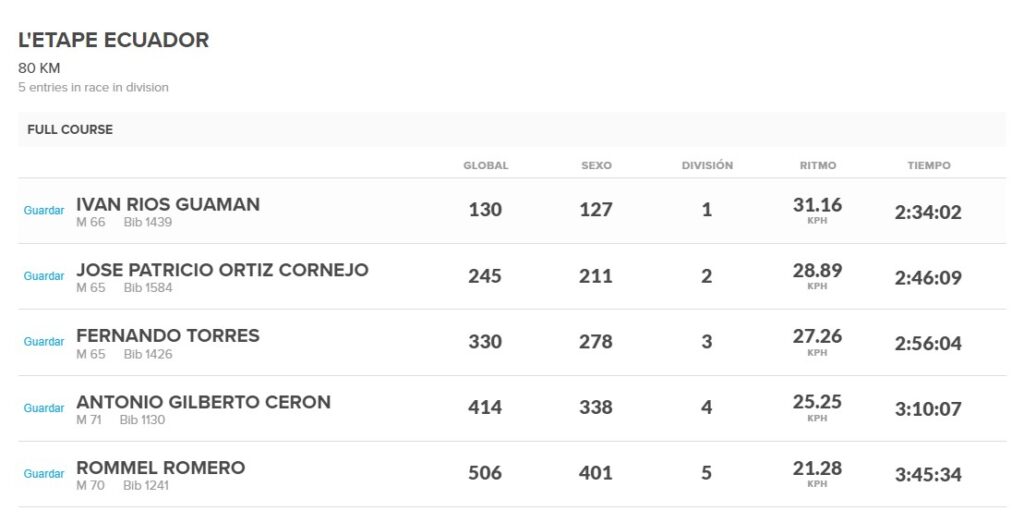Screen dimensions: 1024x523
Task: Click the GLOBAL column header
Action: 485,166
